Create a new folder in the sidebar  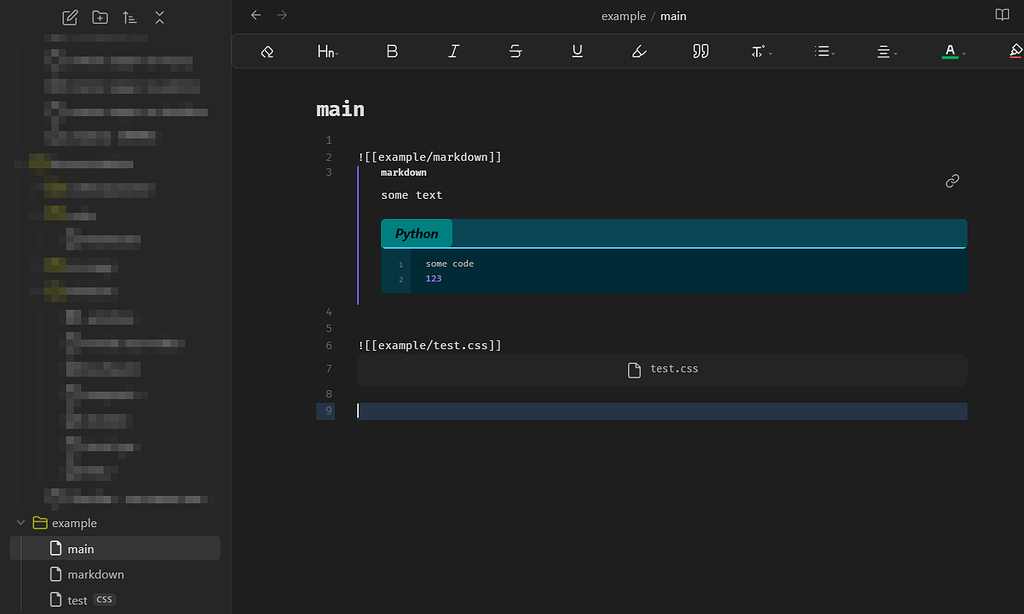click(99, 17)
